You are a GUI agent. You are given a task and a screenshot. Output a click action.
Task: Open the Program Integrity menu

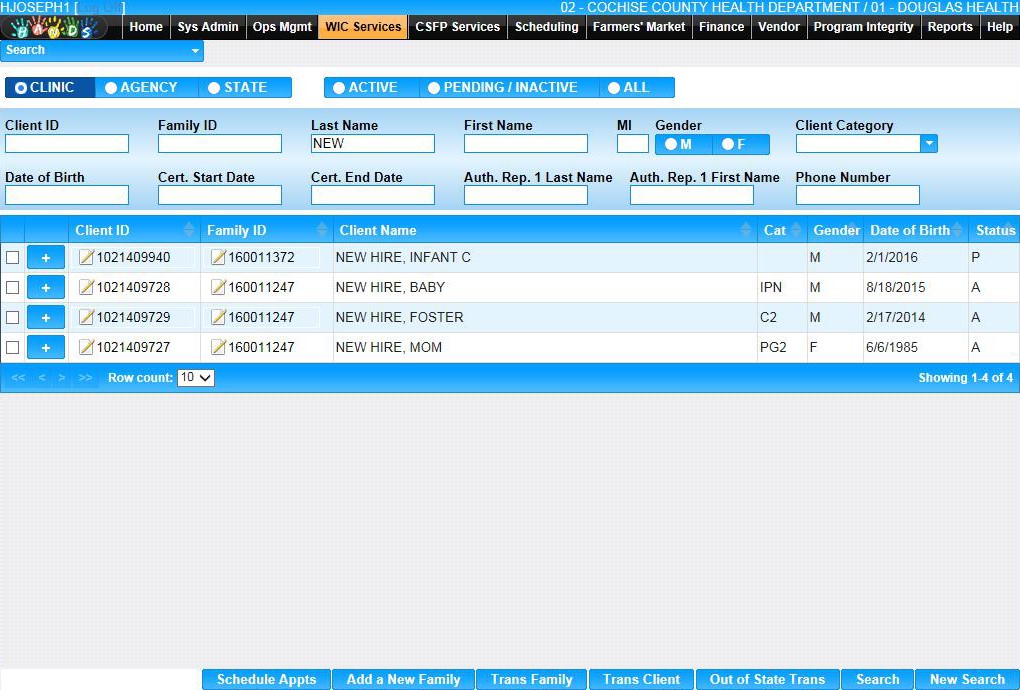pyautogui.click(x=863, y=27)
